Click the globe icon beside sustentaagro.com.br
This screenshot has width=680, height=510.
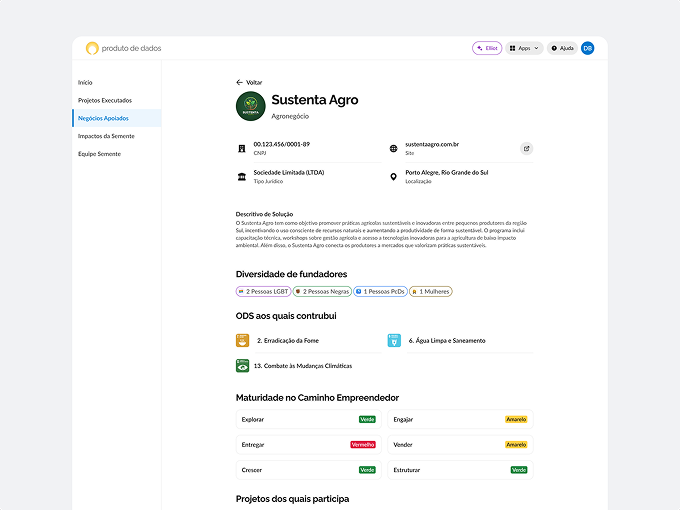tap(393, 148)
